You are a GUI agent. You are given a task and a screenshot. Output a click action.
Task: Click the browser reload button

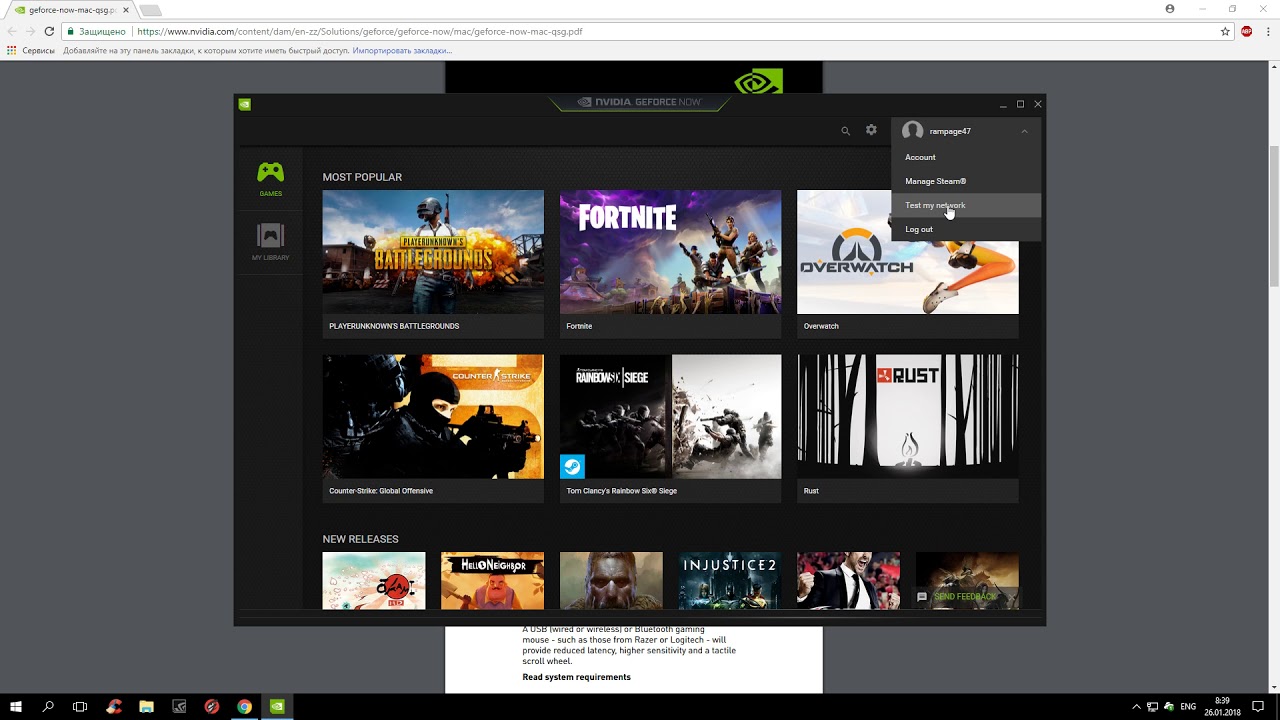tap(48, 31)
